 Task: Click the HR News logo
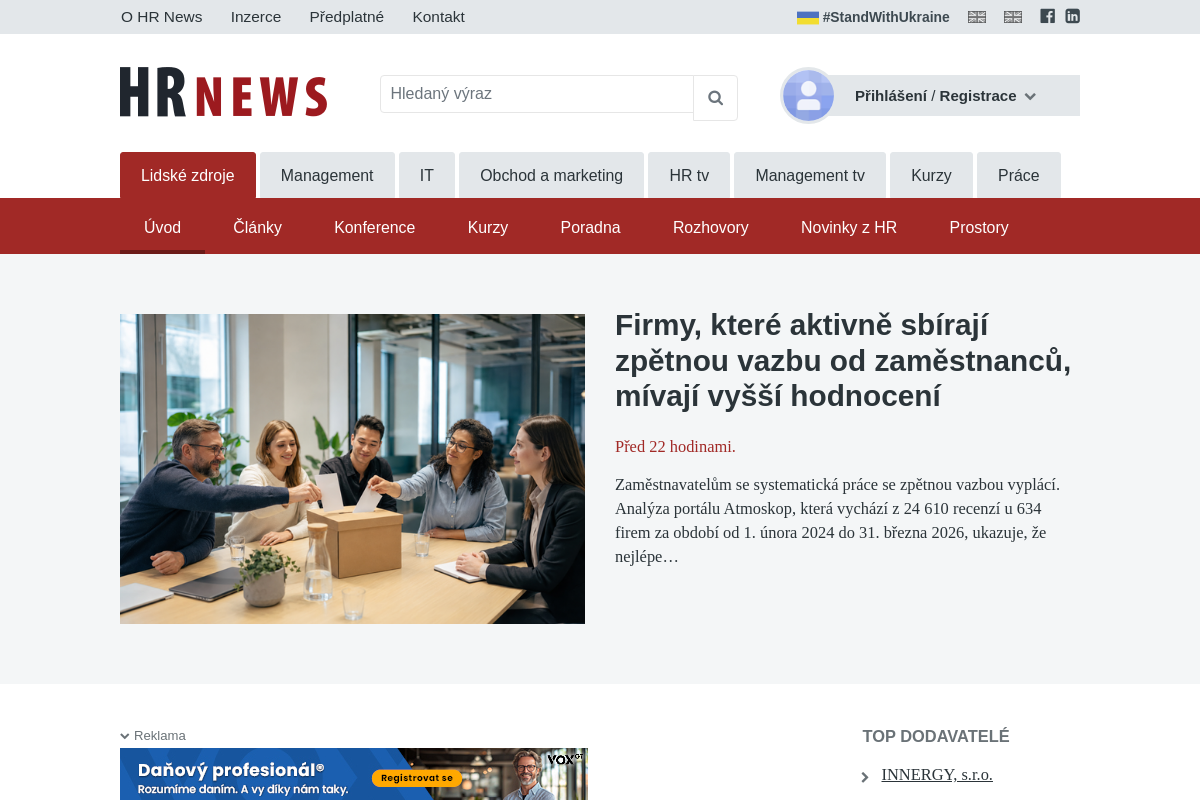pos(223,92)
